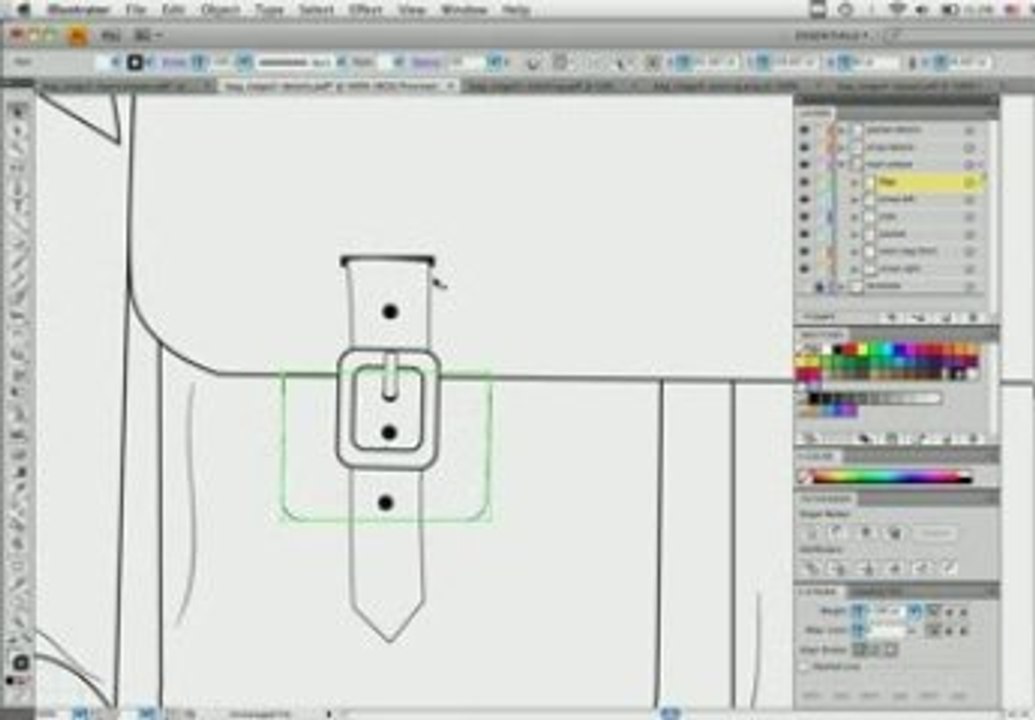Image resolution: width=1035 pixels, height=720 pixels.
Task: Select the Pen tool
Action: coord(18,187)
